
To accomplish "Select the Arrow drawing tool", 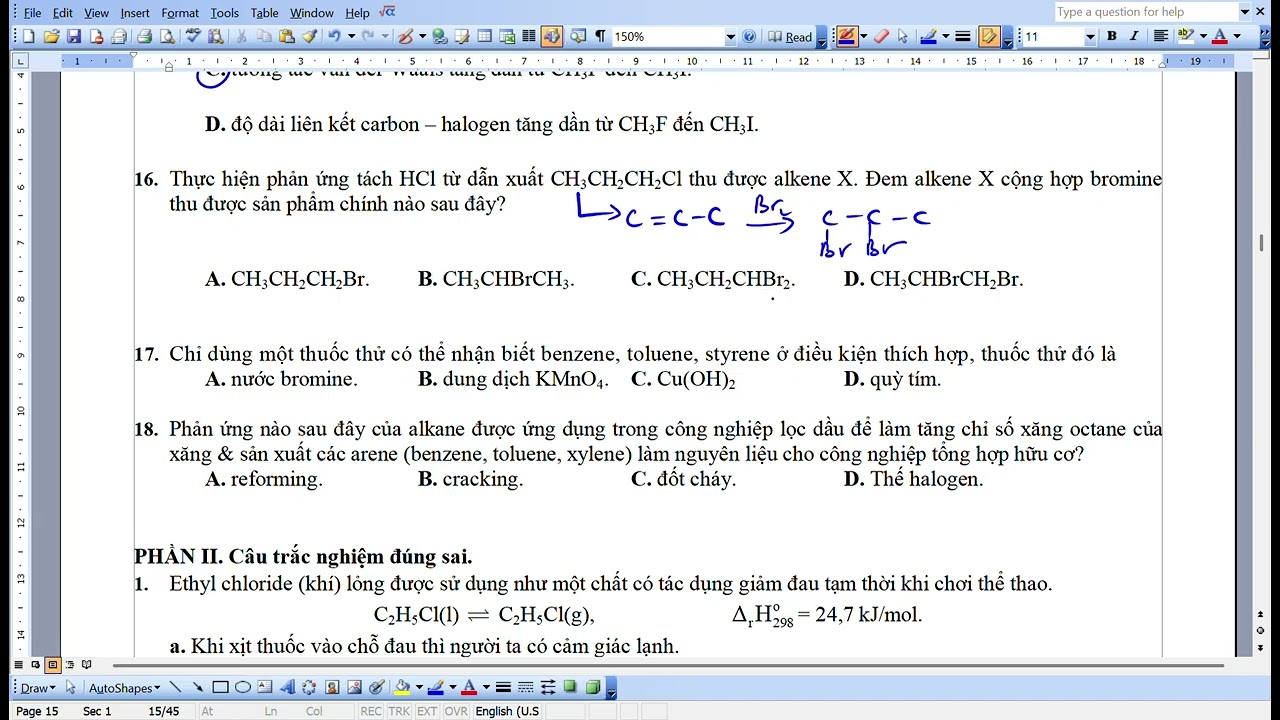I will [198, 688].
